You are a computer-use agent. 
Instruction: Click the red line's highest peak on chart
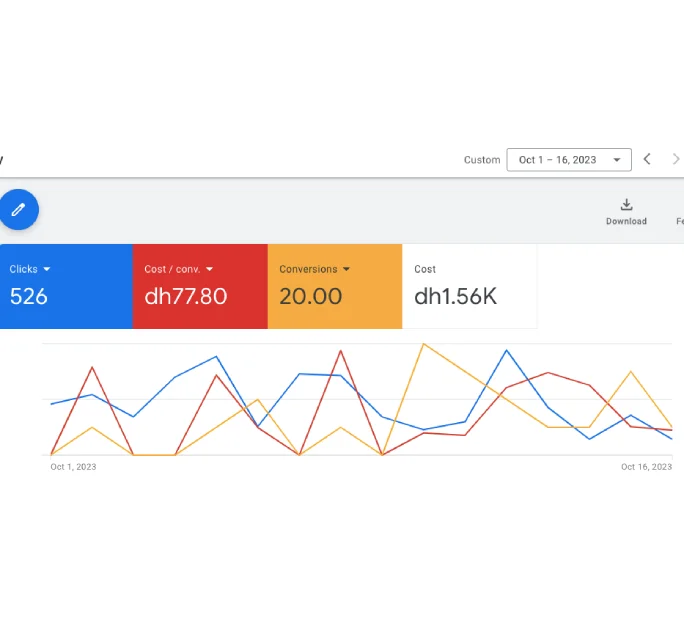pyautogui.click(x=341, y=351)
